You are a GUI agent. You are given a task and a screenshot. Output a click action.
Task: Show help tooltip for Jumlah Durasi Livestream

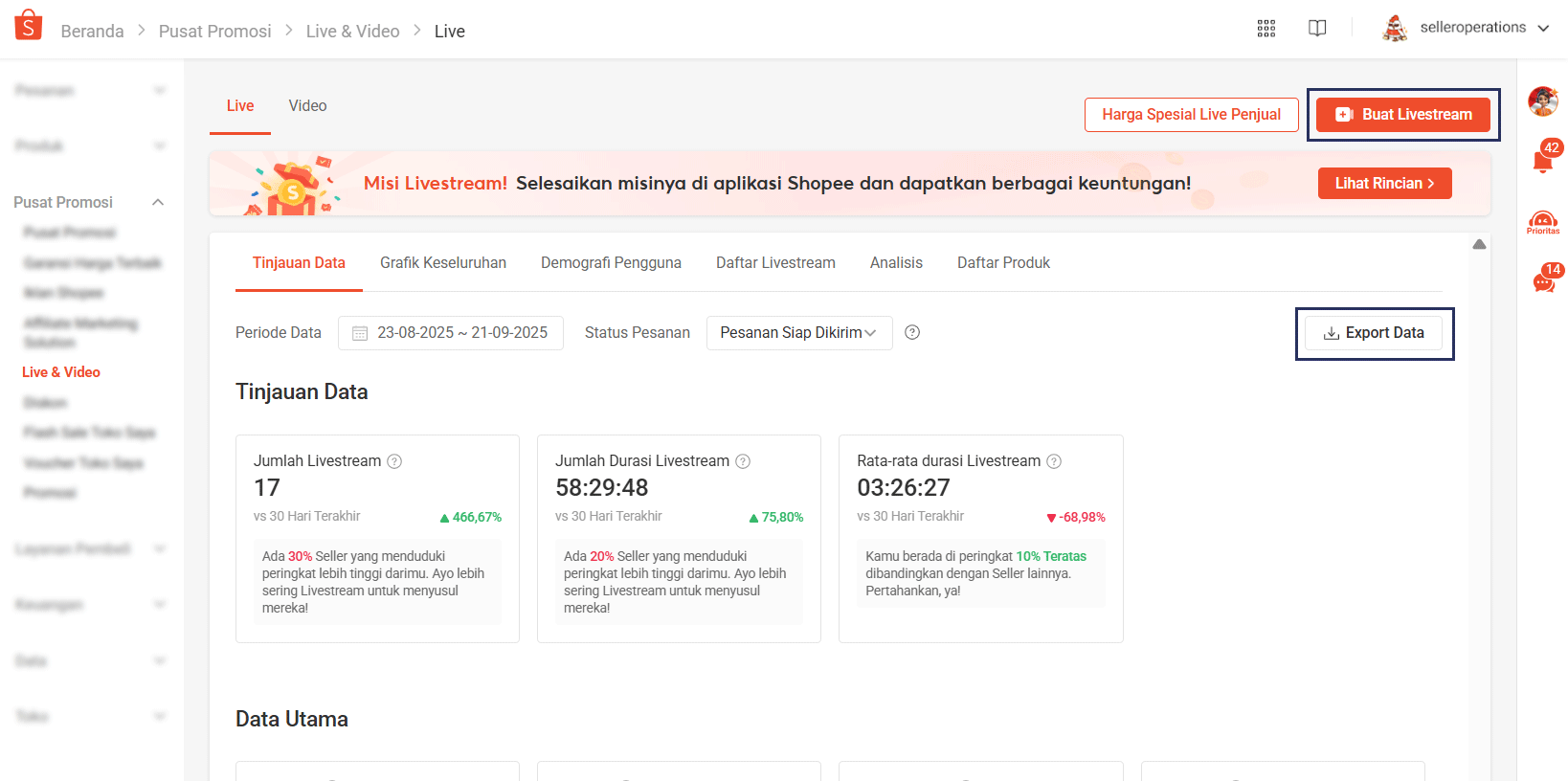743,461
